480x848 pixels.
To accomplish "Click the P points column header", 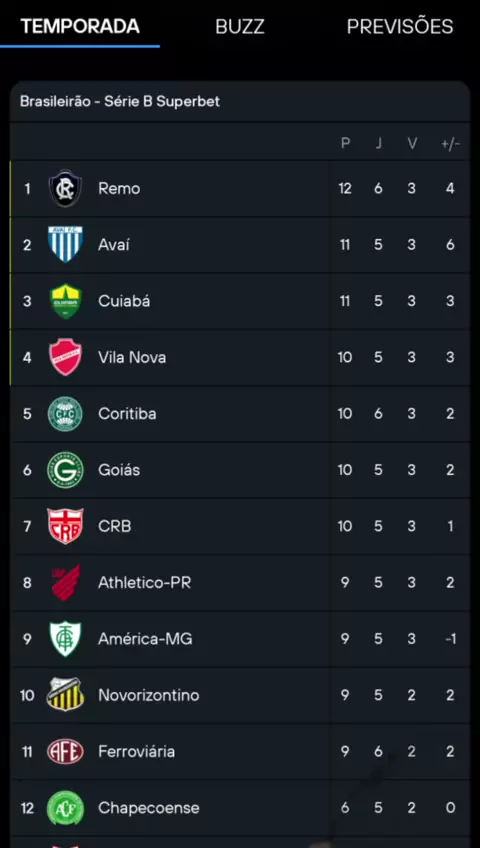I will tap(345, 143).
